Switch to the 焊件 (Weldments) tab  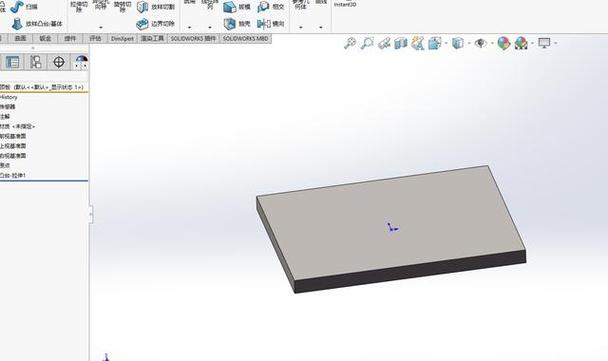[70, 38]
